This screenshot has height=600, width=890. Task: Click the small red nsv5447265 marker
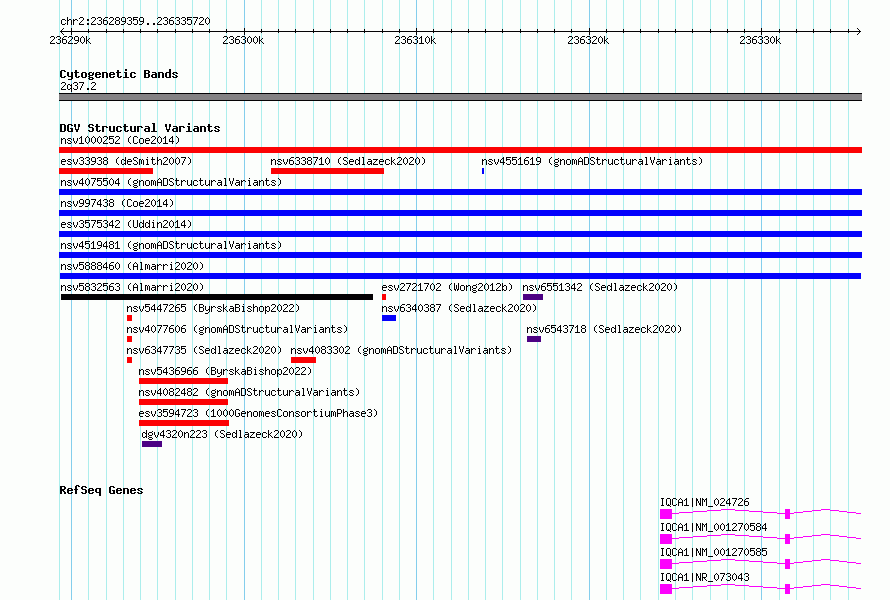tap(129, 318)
